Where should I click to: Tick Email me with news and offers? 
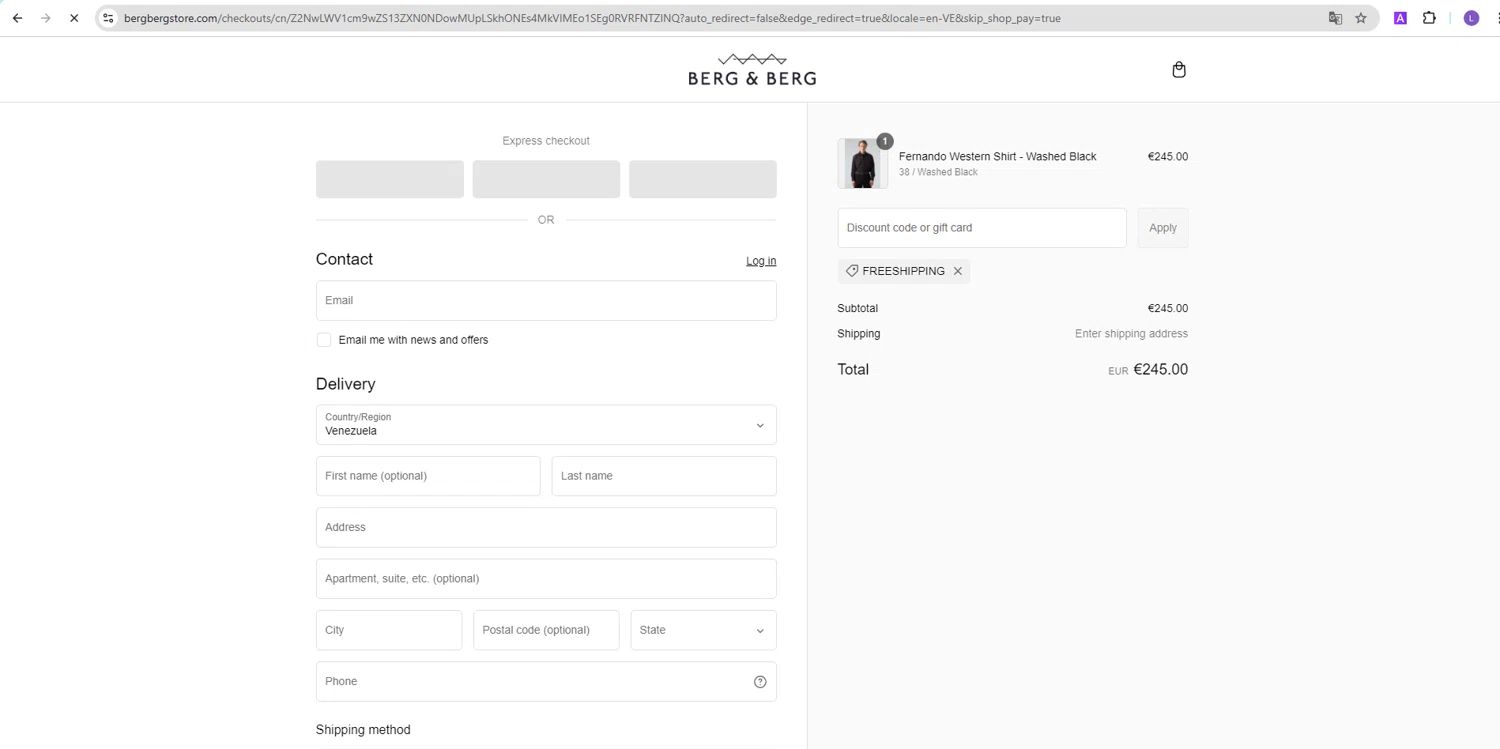pyautogui.click(x=324, y=340)
